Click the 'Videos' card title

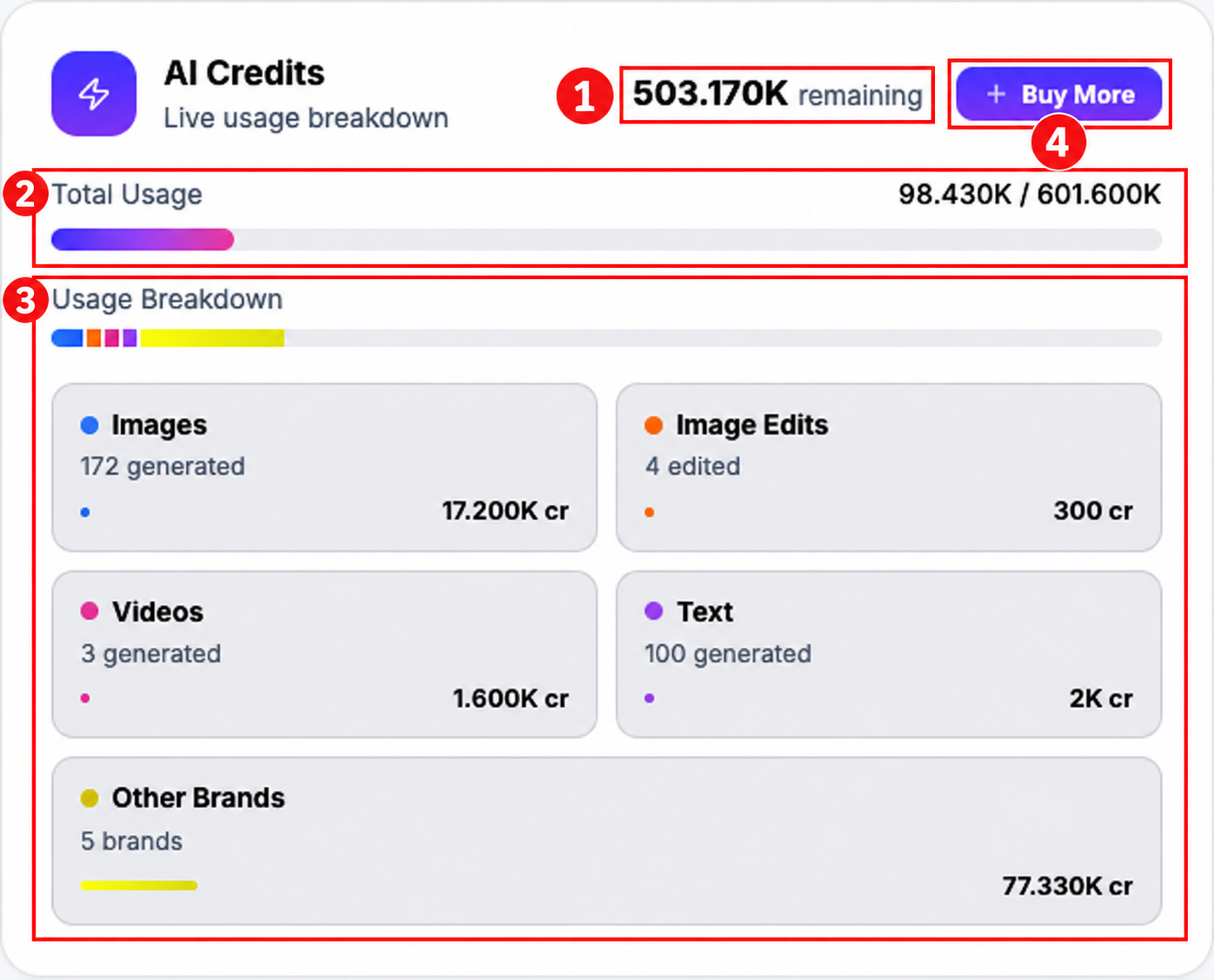(x=157, y=612)
